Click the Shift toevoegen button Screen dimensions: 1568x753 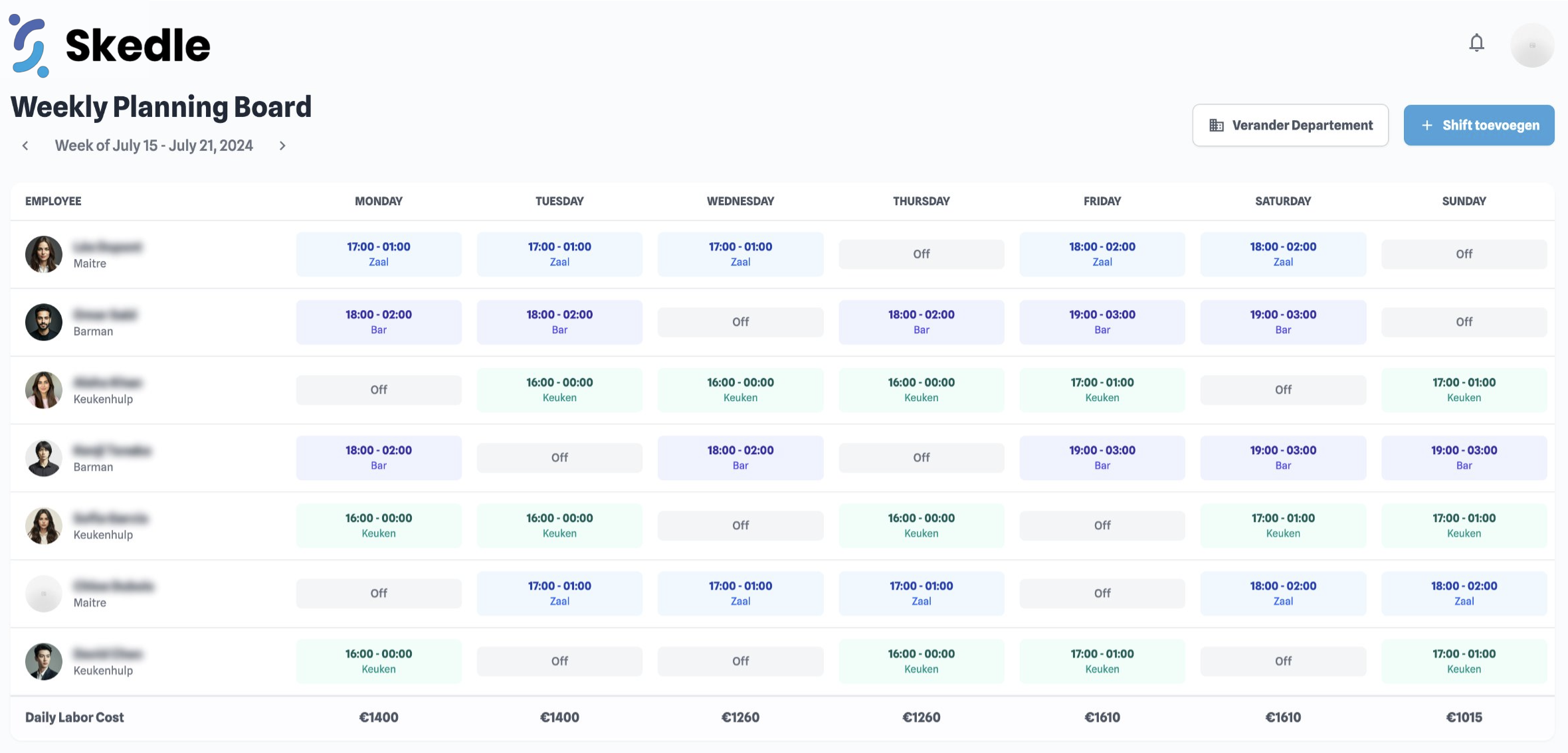pyautogui.click(x=1479, y=125)
